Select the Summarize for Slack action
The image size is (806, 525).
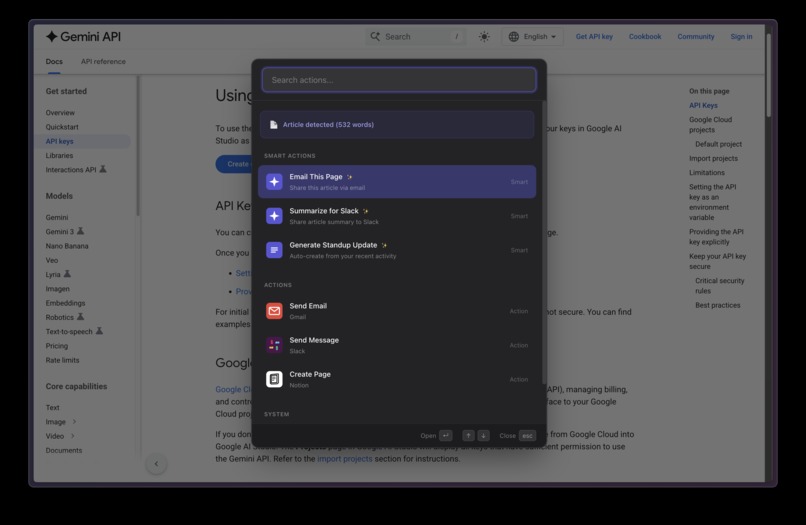click(x=397, y=216)
